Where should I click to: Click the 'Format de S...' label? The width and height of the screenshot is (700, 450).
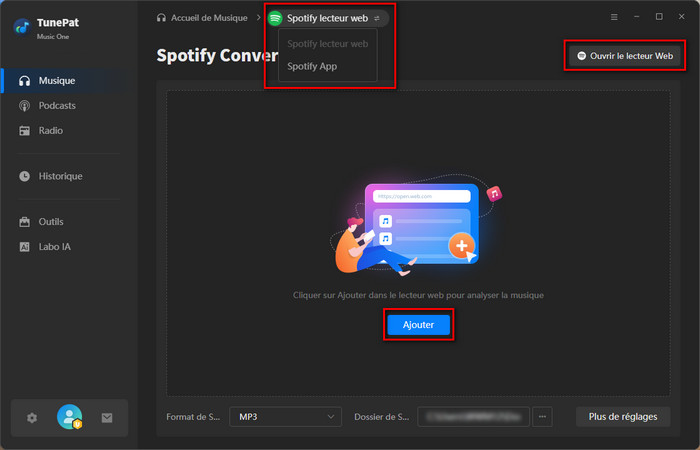click(193, 417)
